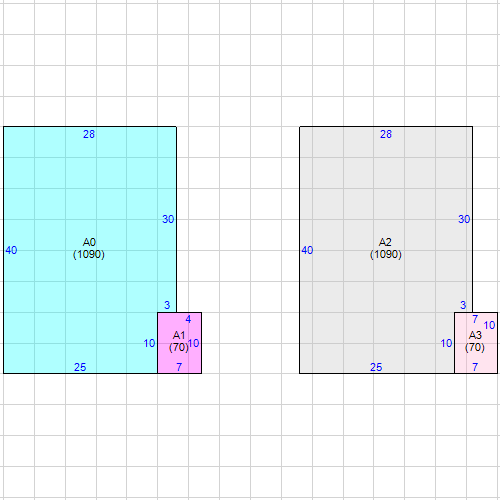
Task: Click the "10" just left of pink A3
Action: (x=446, y=343)
